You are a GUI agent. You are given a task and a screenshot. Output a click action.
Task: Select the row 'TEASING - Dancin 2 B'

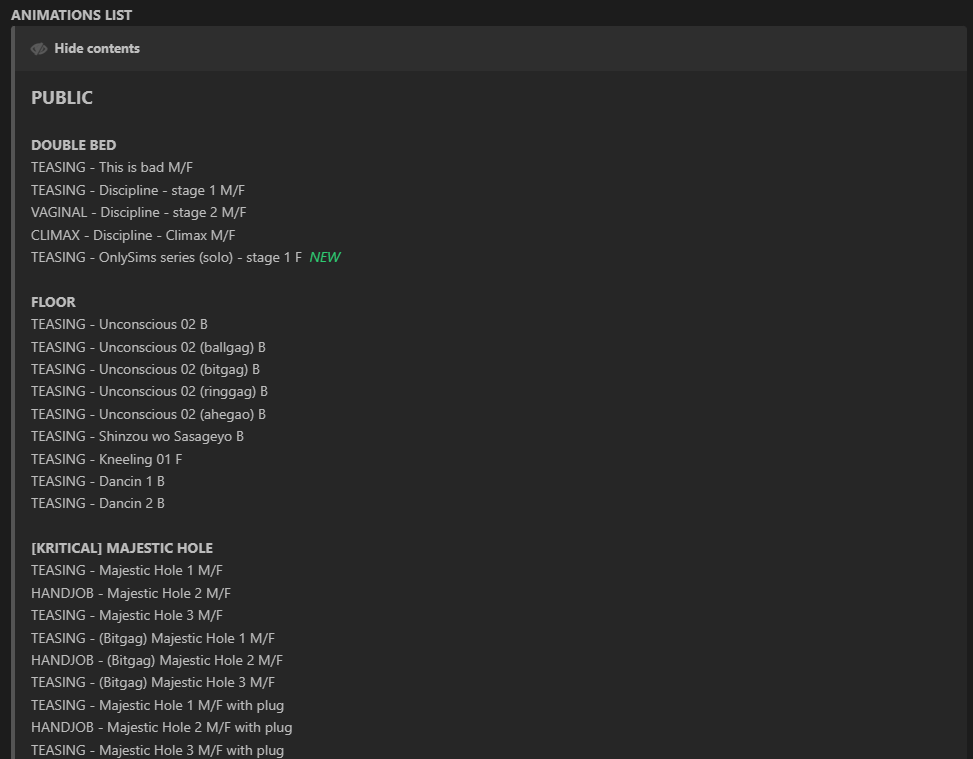pyautogui.click(x=98, y=503)
